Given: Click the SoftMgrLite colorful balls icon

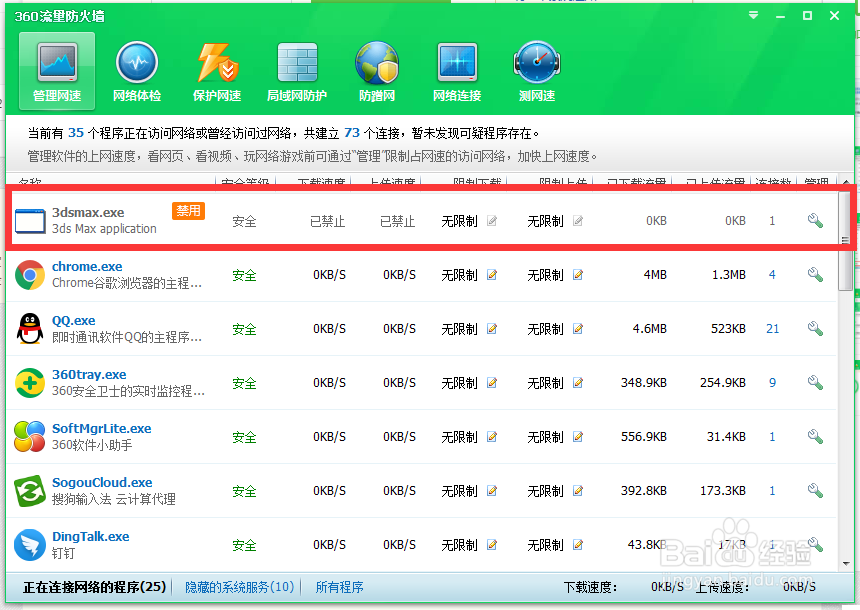Looking at the screenshot, I should [30, 437].
